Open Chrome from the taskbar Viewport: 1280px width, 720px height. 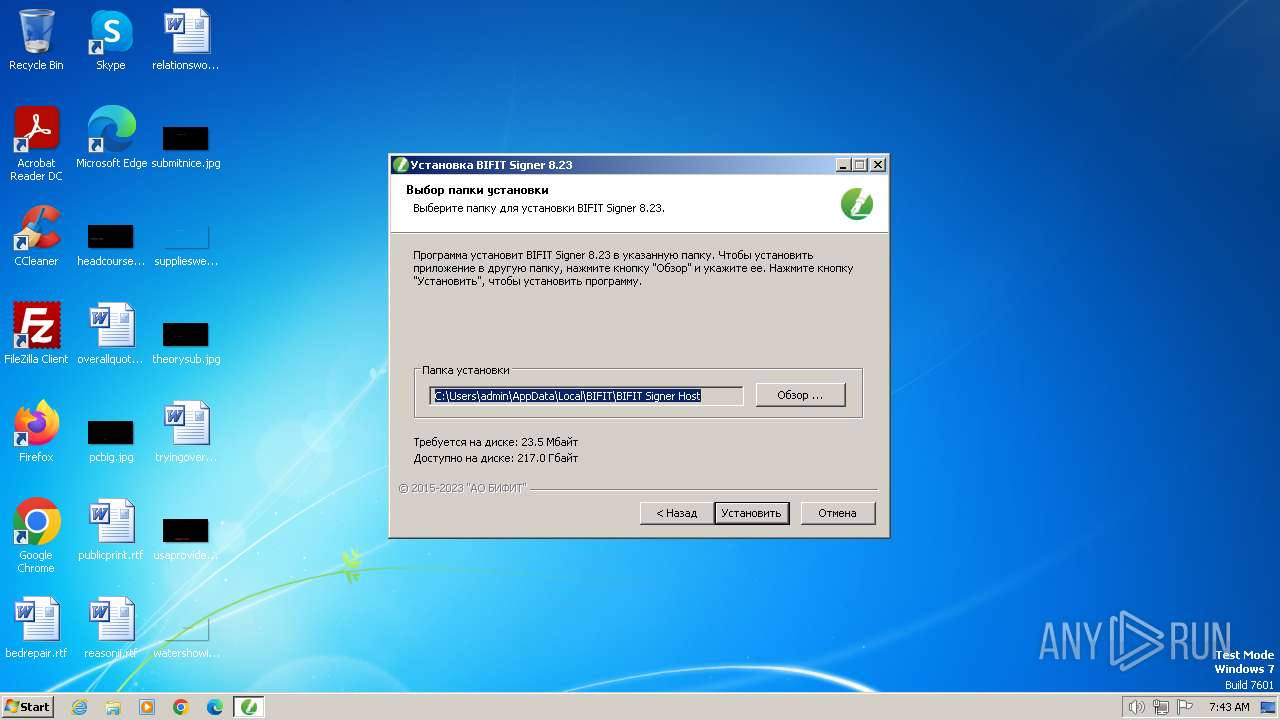point(181,707)
